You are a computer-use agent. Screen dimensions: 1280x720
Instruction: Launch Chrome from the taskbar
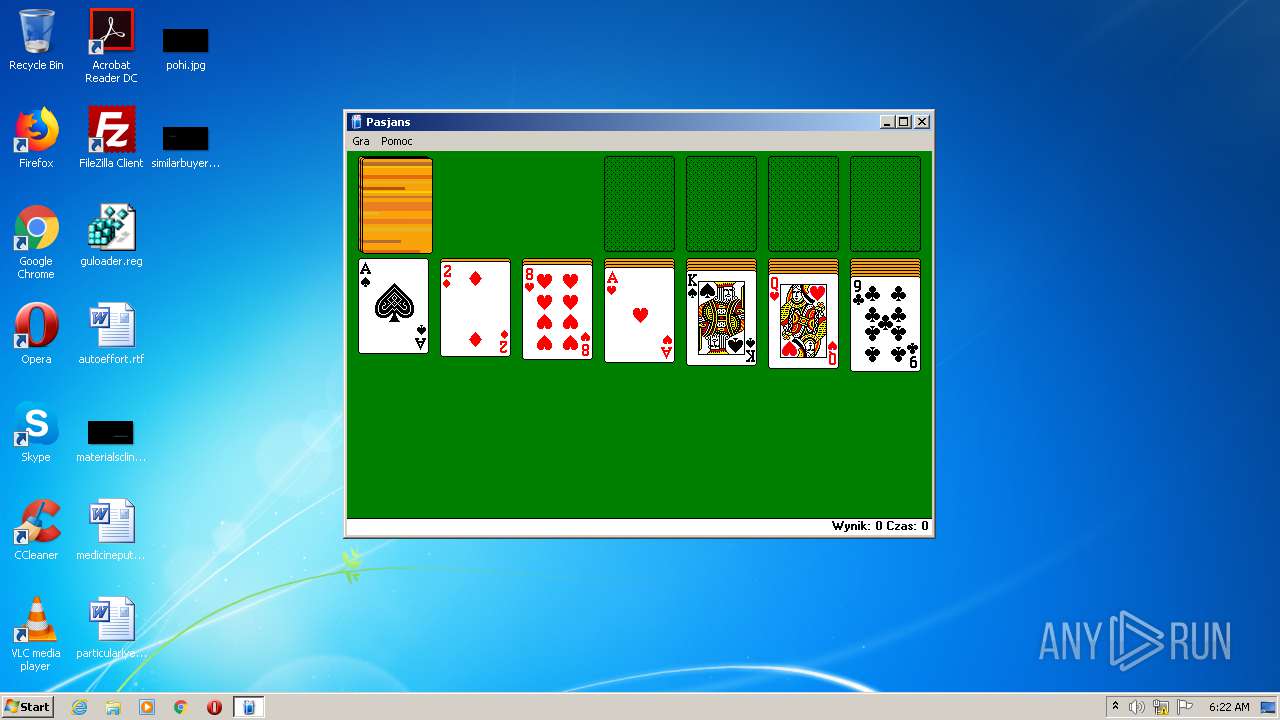click(x=181, y=707)
